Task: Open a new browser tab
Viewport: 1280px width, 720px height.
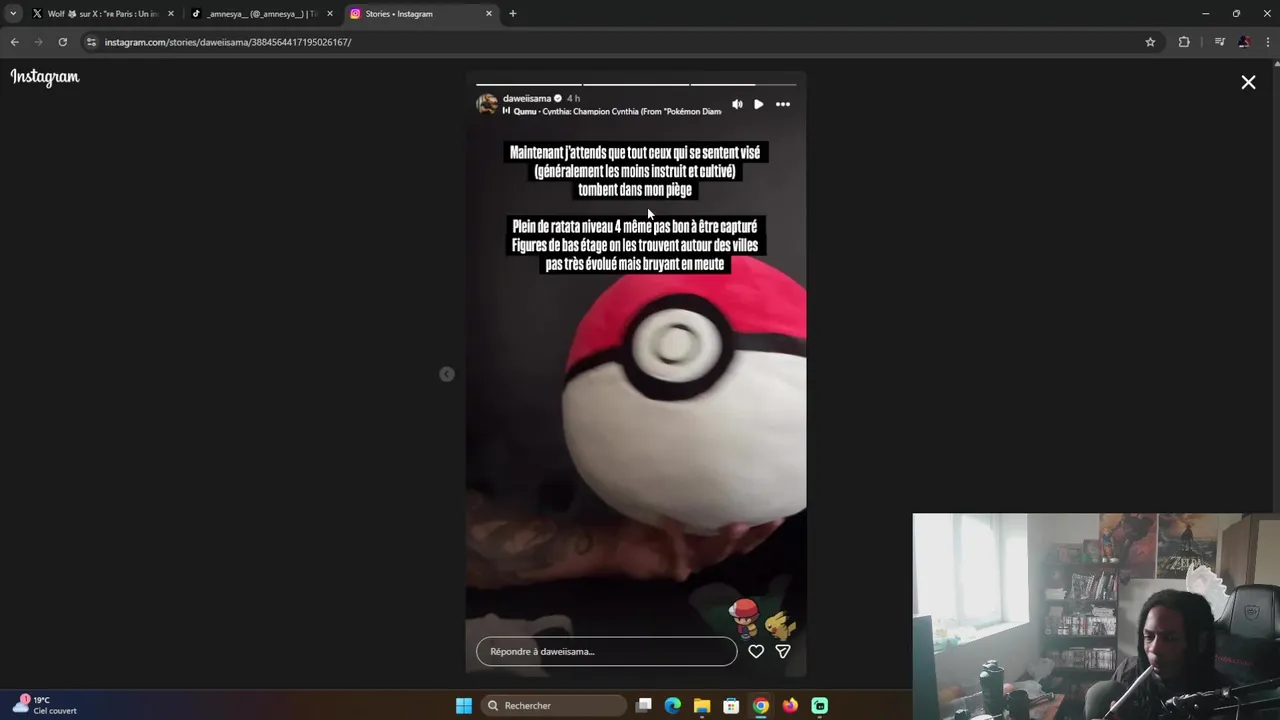Action: (513, 14)
